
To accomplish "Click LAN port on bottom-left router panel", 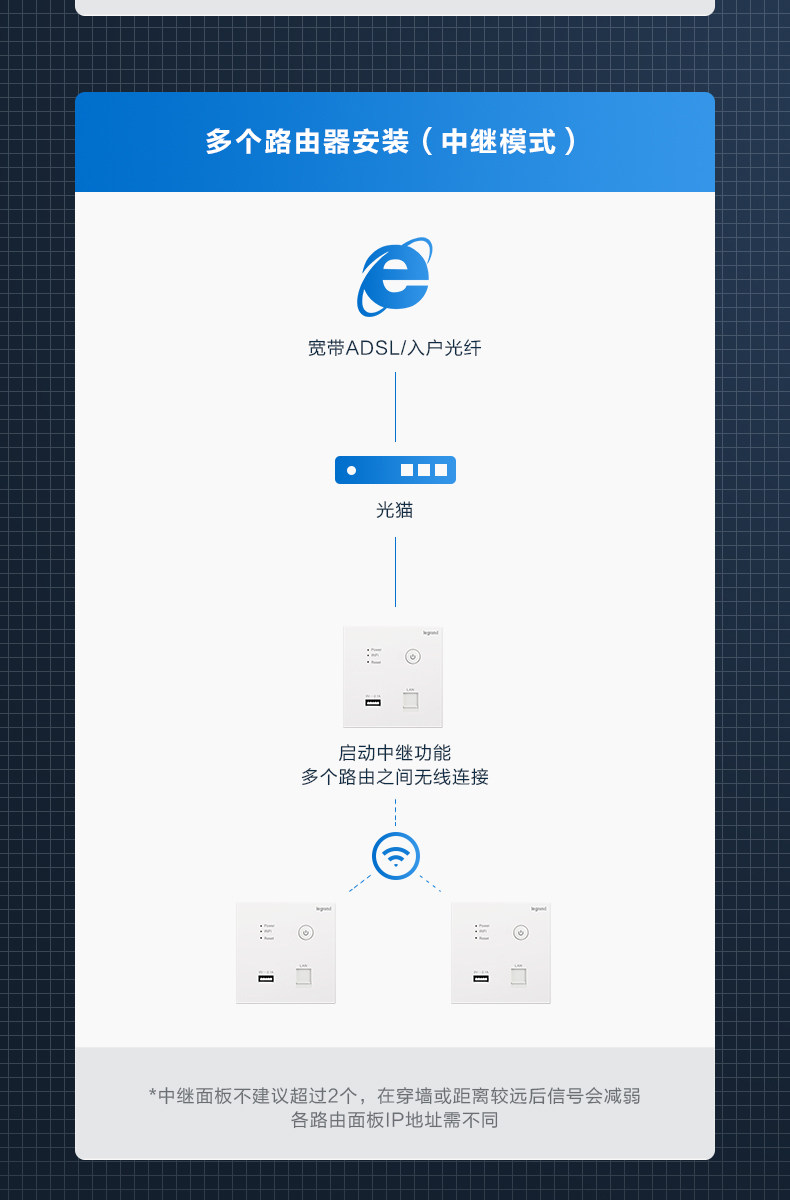I will click(303, 975).
